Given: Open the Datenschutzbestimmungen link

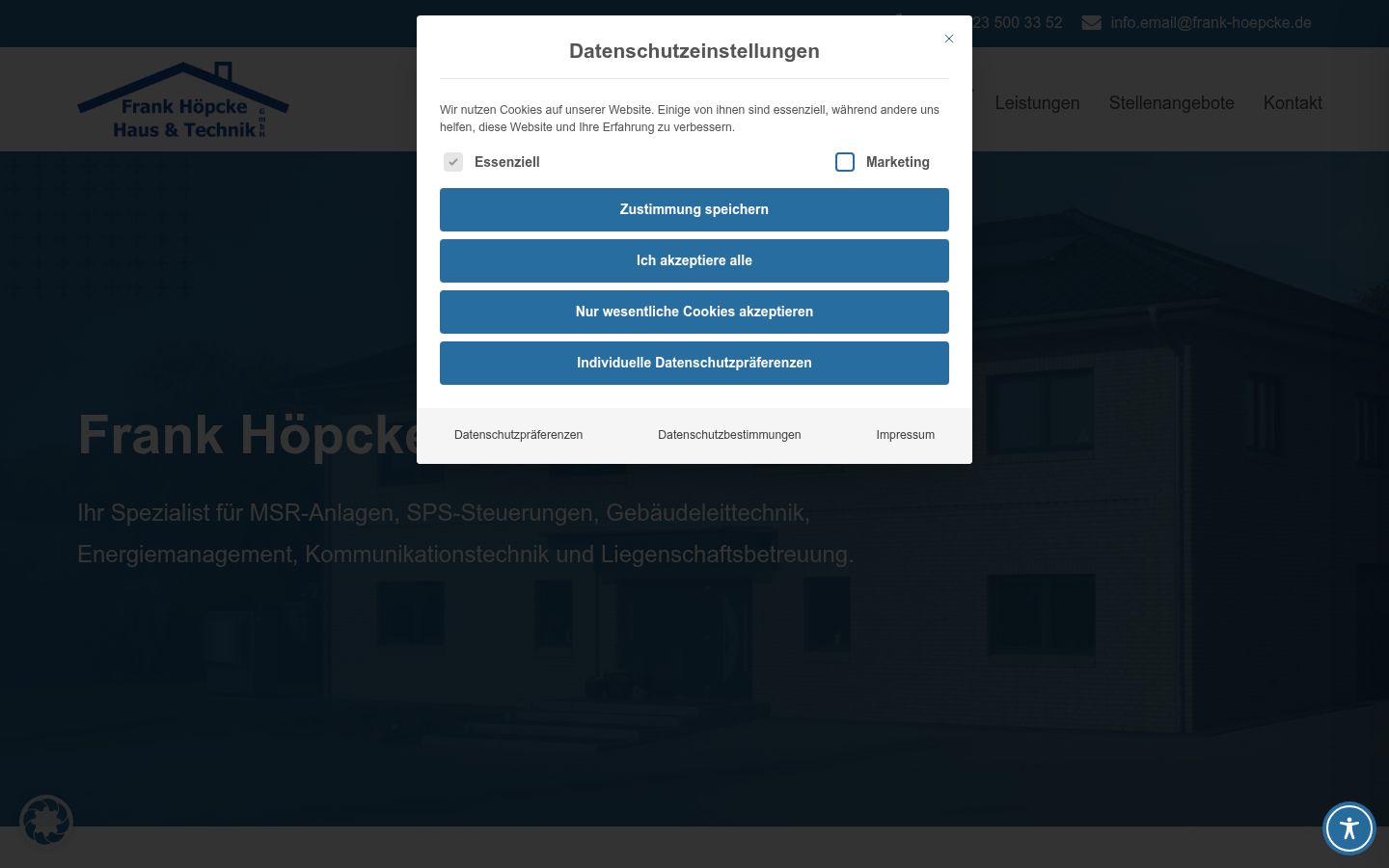Looking at the screenshot, I should coord(729,435).
